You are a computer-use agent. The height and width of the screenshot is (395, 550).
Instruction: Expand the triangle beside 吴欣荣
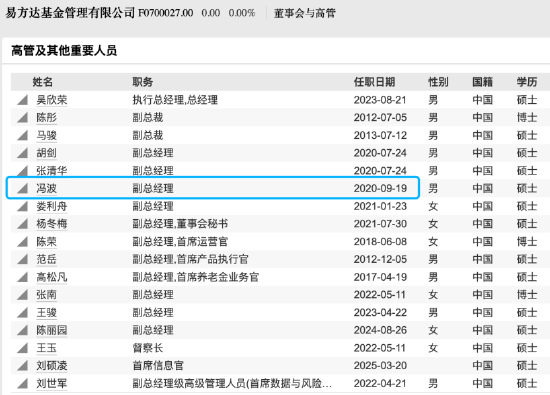22,100
